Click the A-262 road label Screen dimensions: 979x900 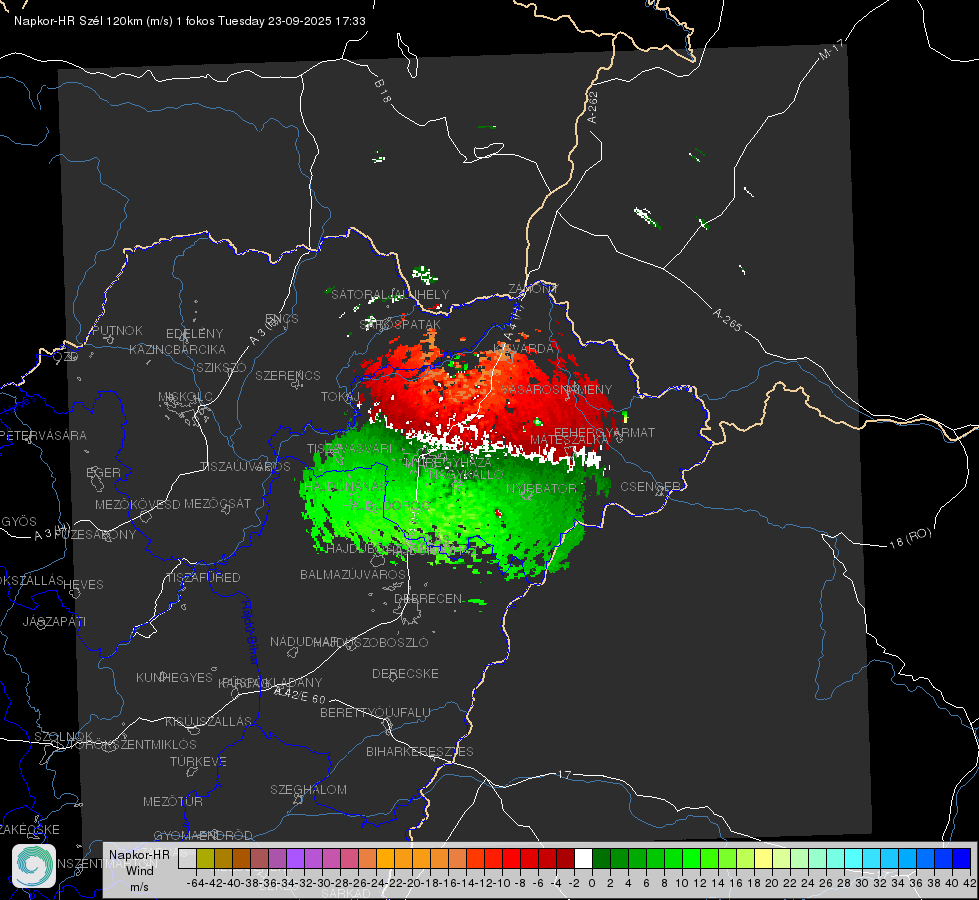[x=593, y=107]
